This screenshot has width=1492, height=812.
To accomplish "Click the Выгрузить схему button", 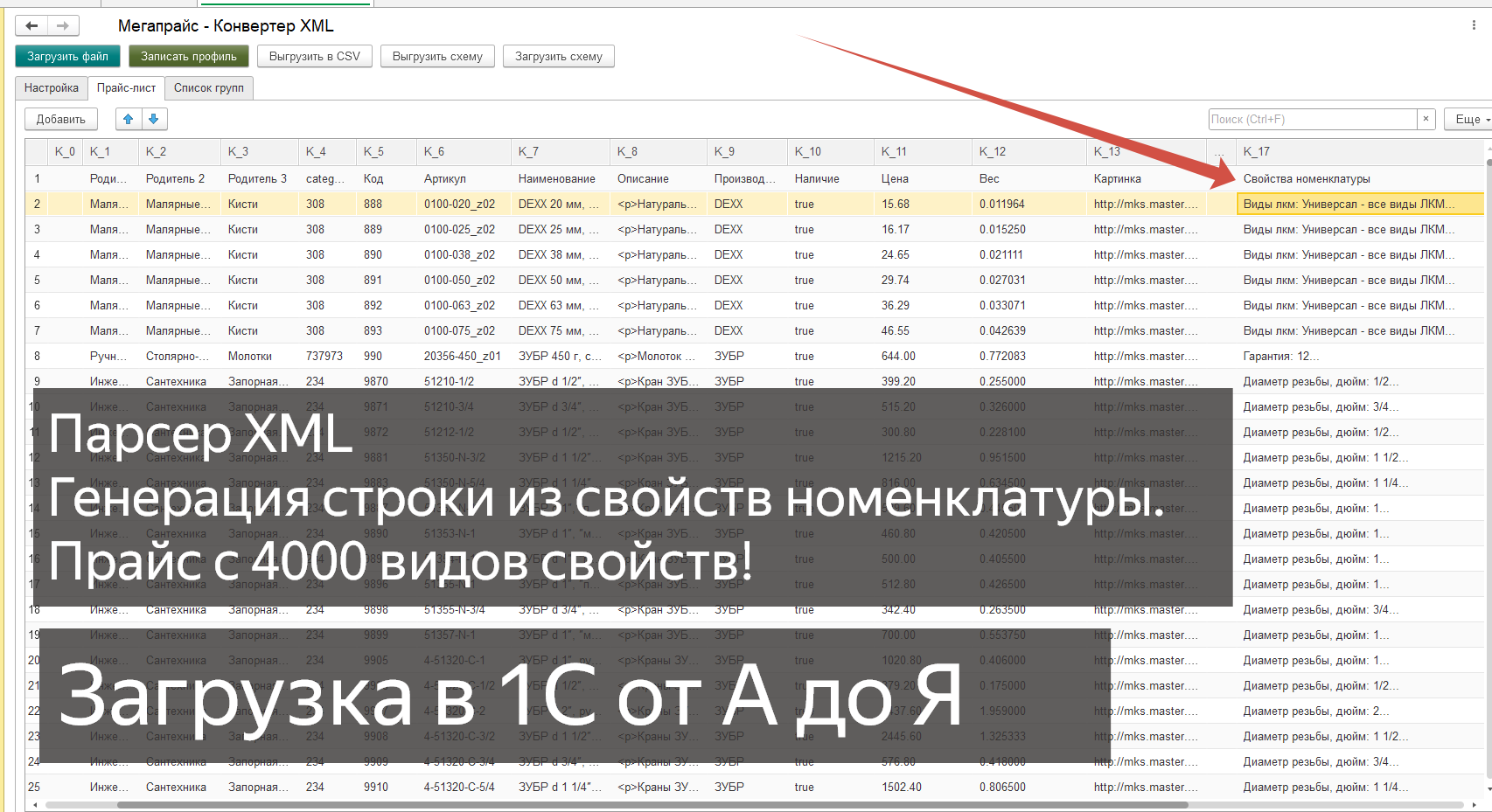I will (437, 56).
